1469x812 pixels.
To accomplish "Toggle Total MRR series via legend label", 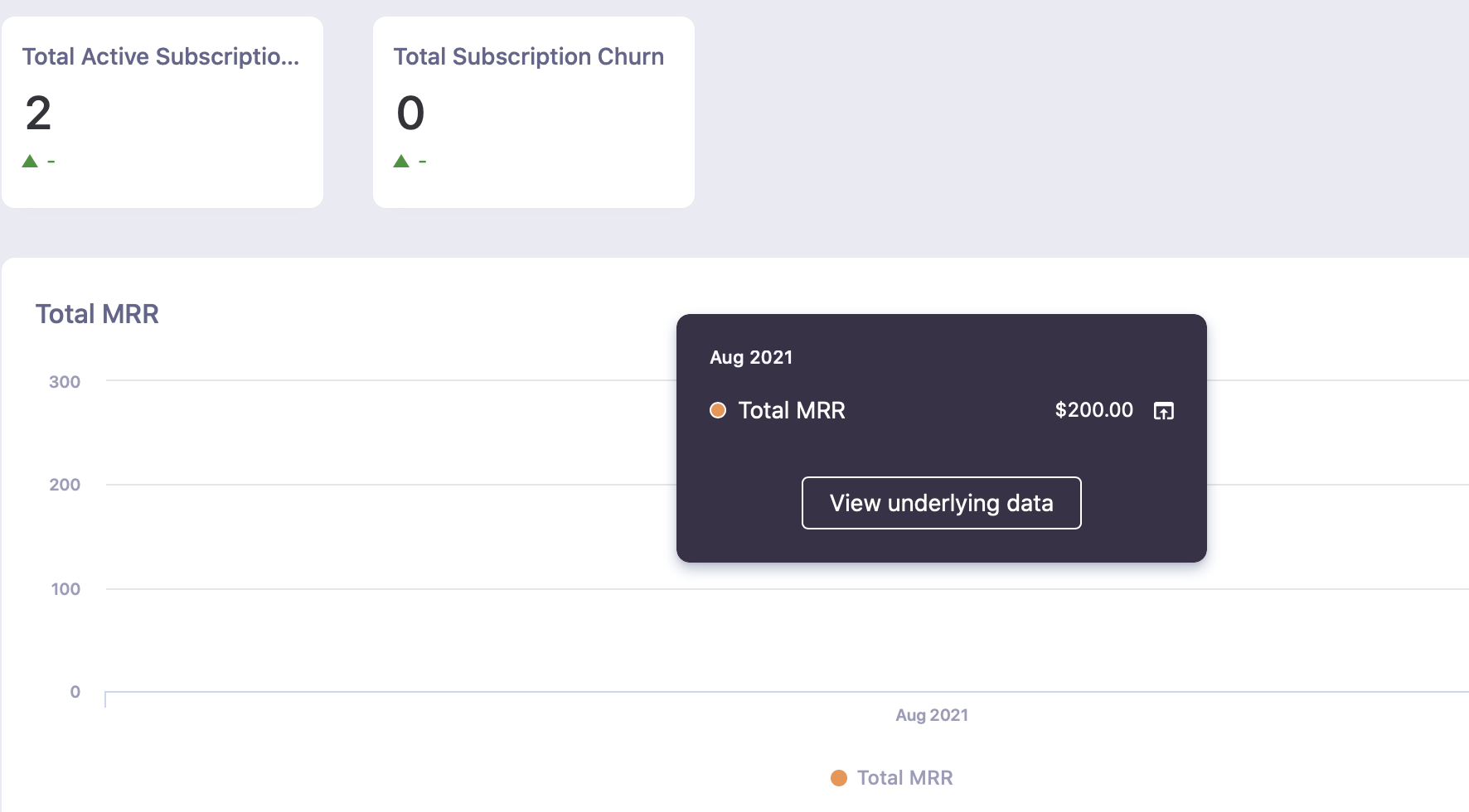I will pos(904,778).
